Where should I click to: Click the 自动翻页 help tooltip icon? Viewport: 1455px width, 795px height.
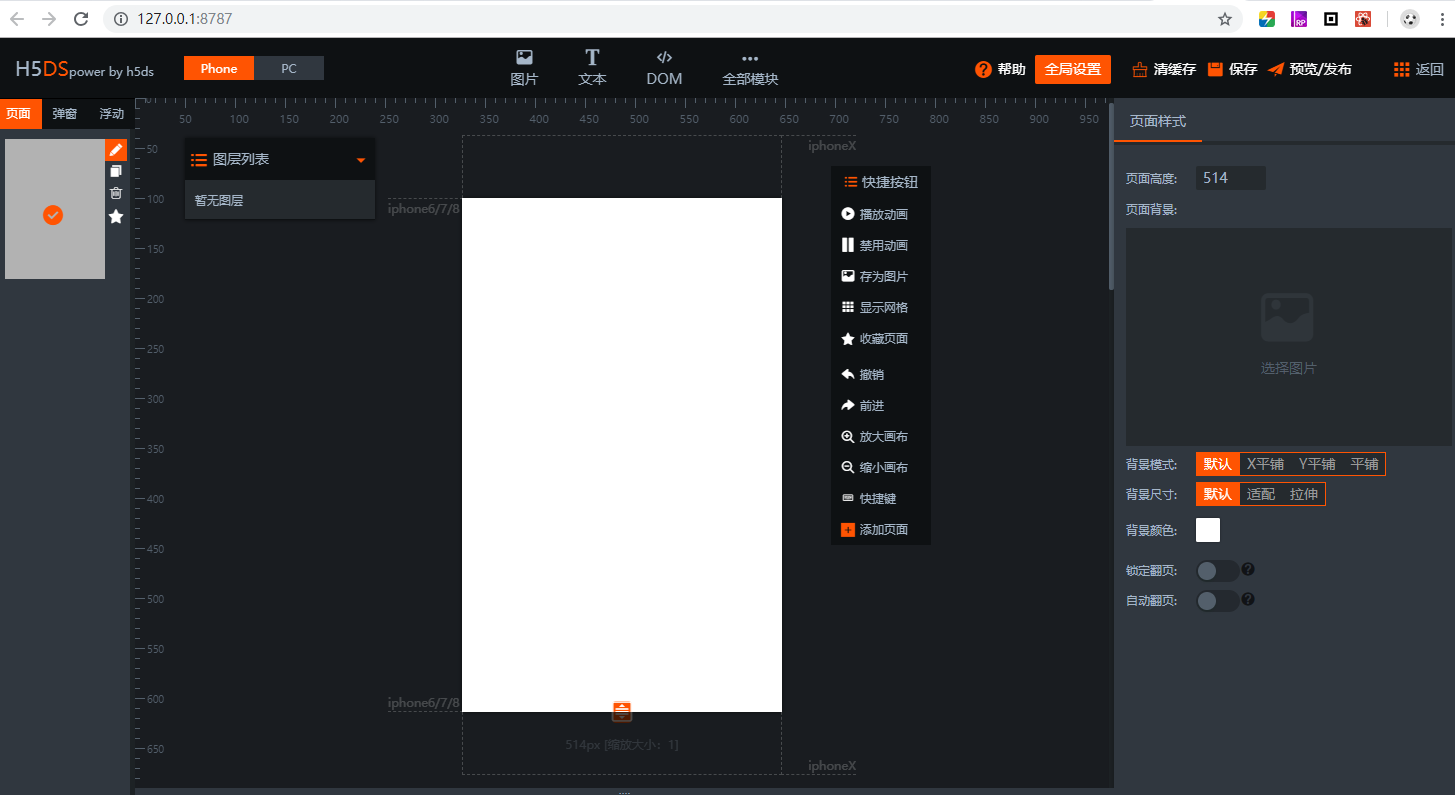[1248, 599]
